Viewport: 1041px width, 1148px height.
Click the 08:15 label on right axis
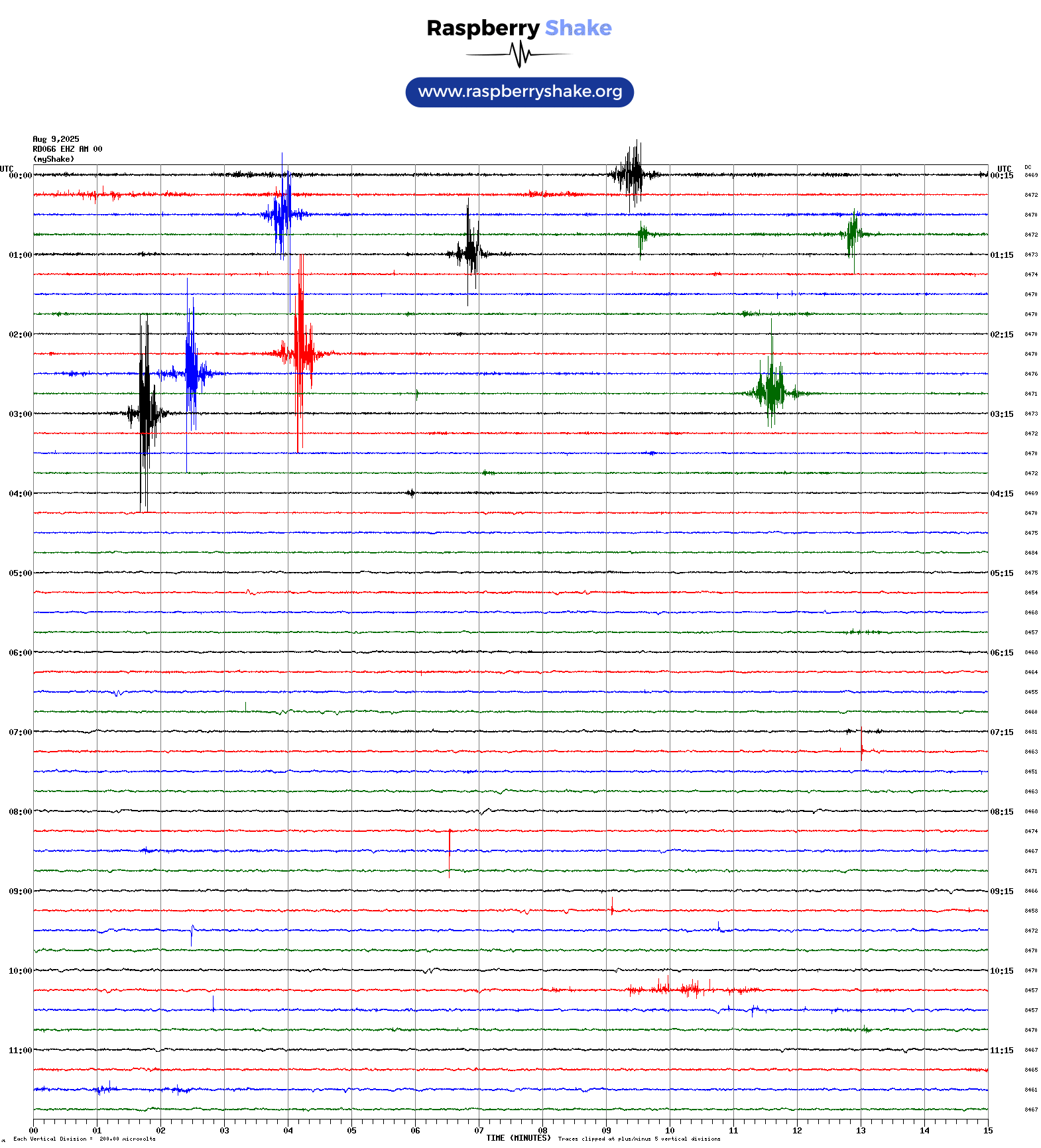[1001, 812]
